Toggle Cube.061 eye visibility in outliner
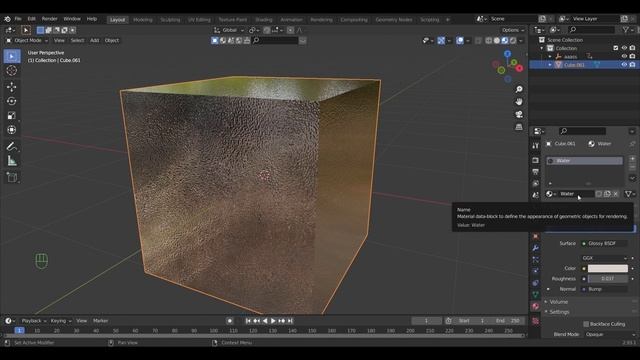Viewport: 640px width, 360px height. point(624,64)
